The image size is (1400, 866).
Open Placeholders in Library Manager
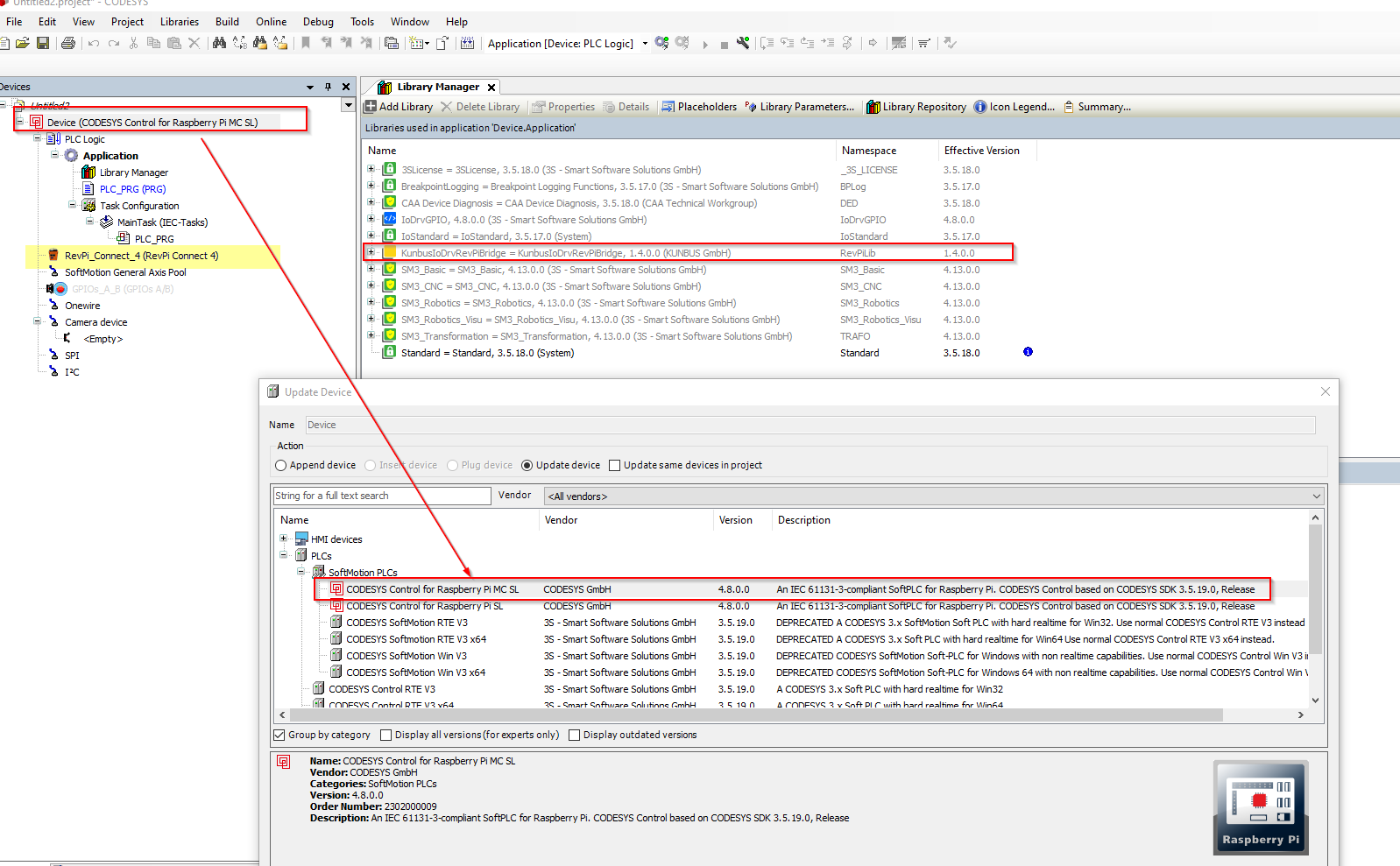699,107
